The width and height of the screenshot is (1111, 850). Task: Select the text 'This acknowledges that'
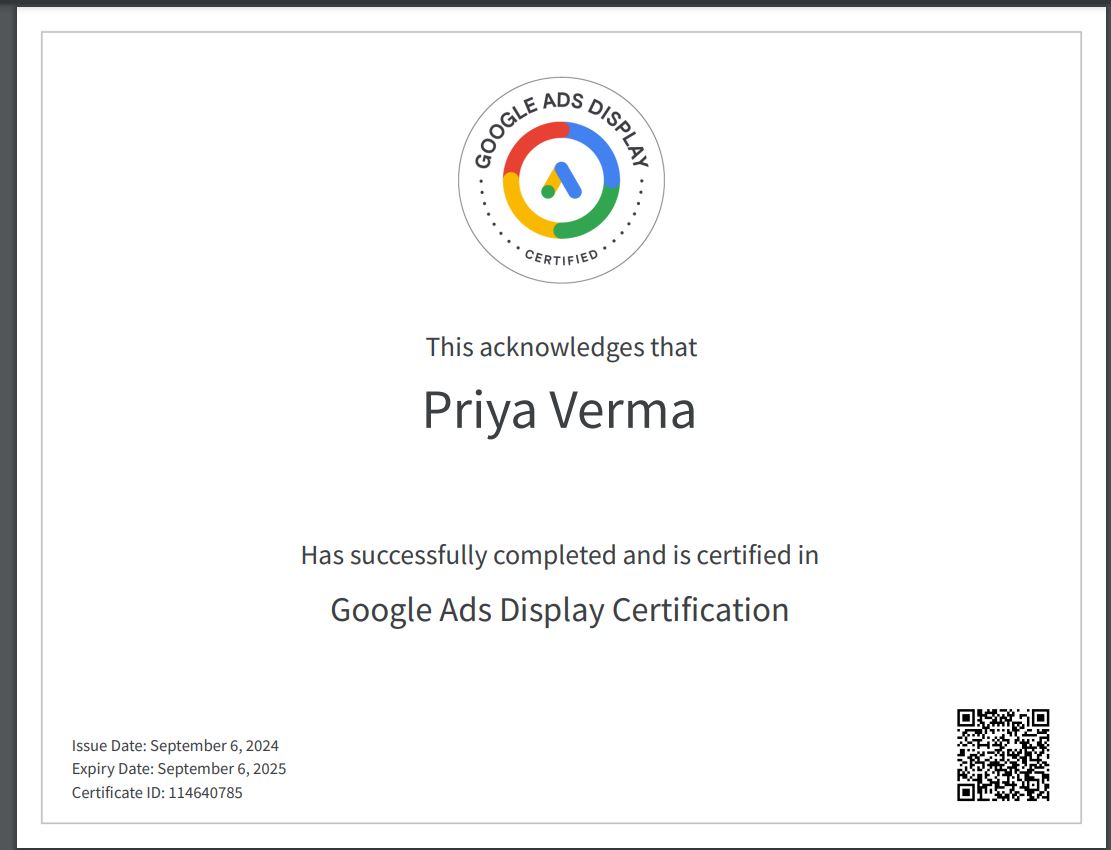point(561,347)
